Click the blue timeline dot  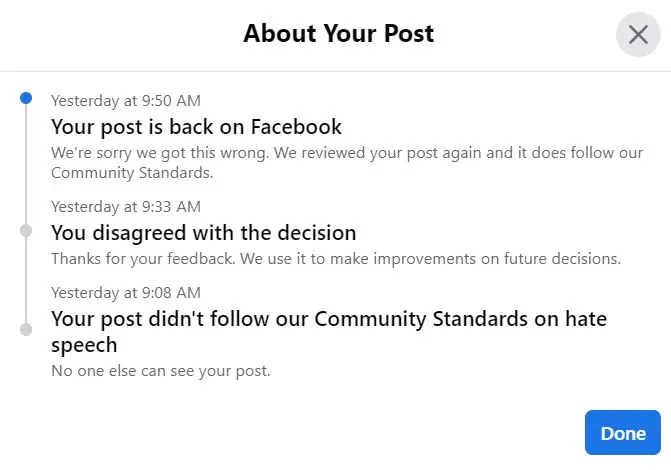[x=26, y=98]
